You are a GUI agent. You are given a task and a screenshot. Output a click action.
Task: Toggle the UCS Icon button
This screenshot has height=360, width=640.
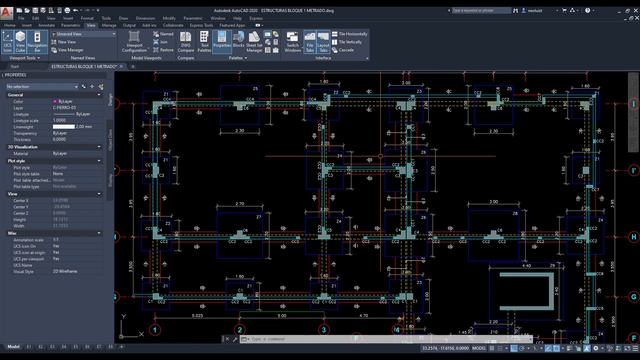(x=7, y=42)
